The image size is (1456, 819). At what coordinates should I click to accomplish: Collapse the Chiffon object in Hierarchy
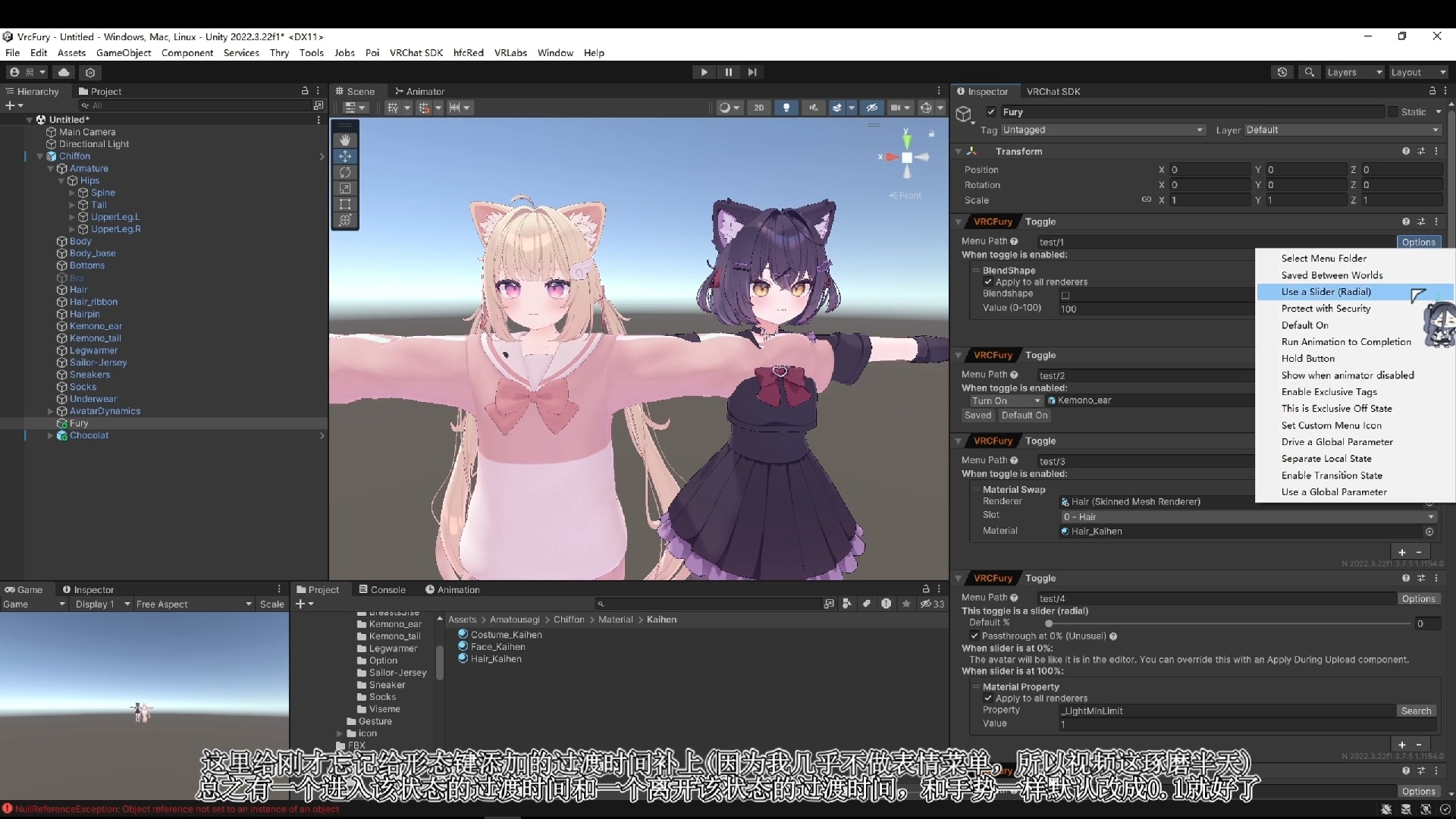(39, 156)
